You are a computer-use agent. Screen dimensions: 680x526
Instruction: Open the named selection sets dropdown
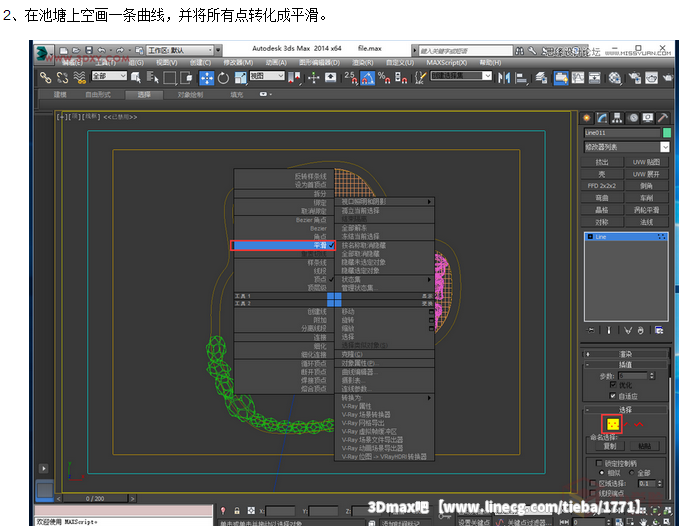pos(461,76)
